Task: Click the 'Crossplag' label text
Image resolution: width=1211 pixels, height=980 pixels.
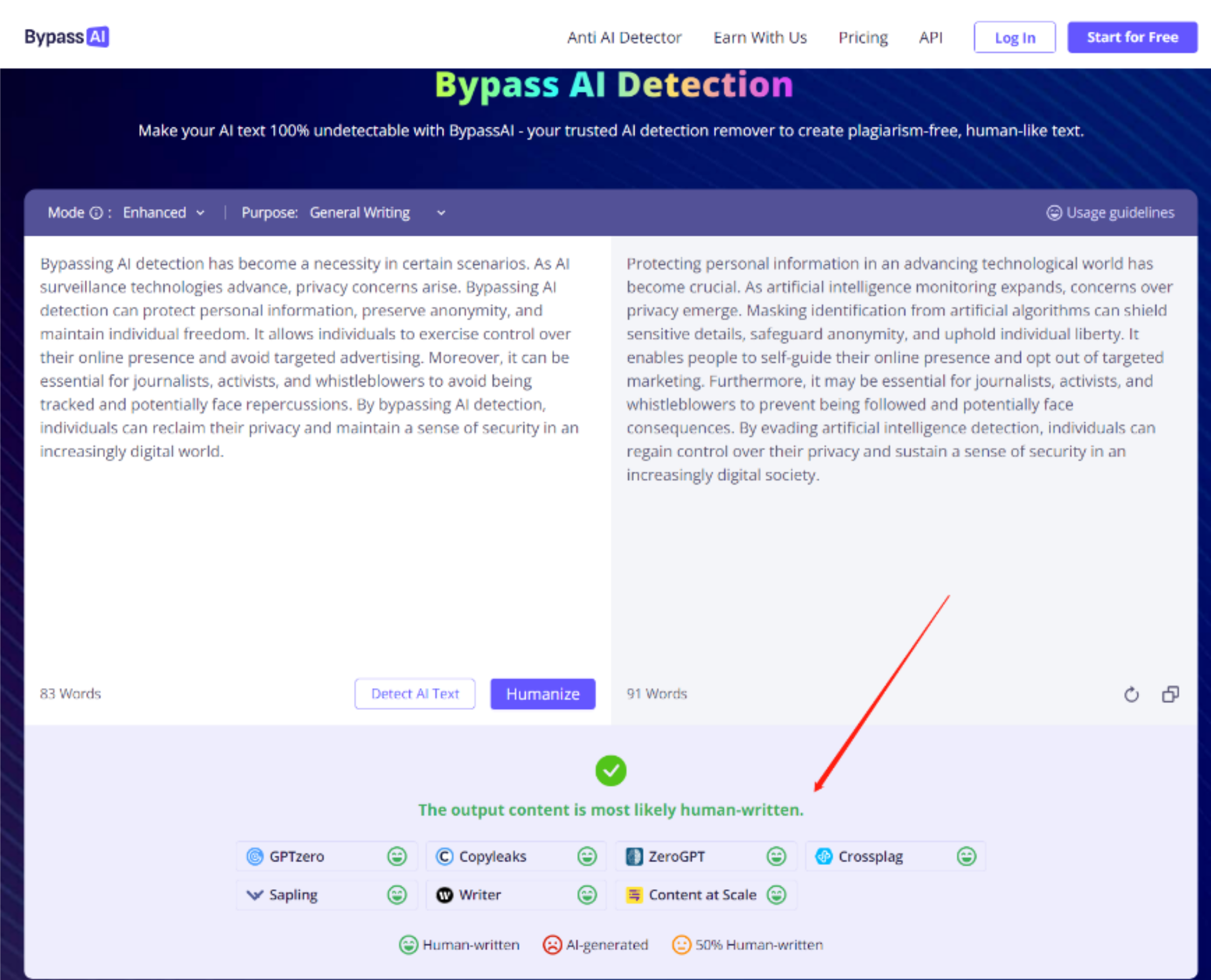Action: [x=870, y=857]
